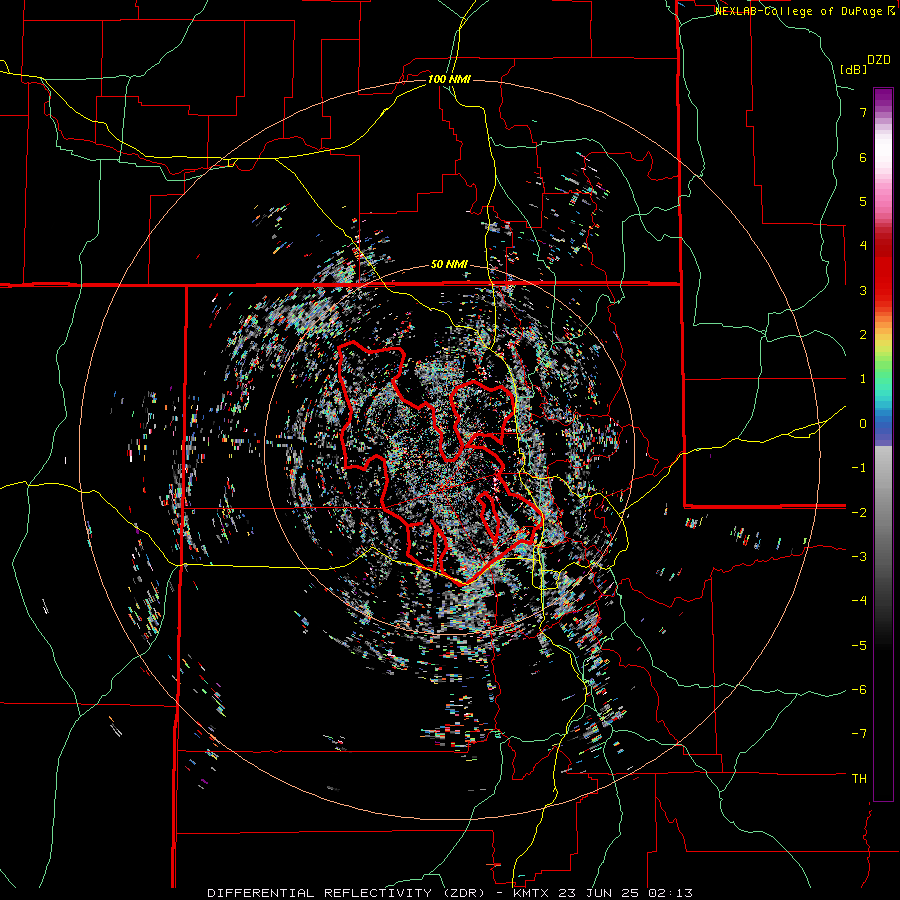The height and width of the screenshot is (900, 900).
Task: Click the -5 scale value
Action: coord(859,645)
